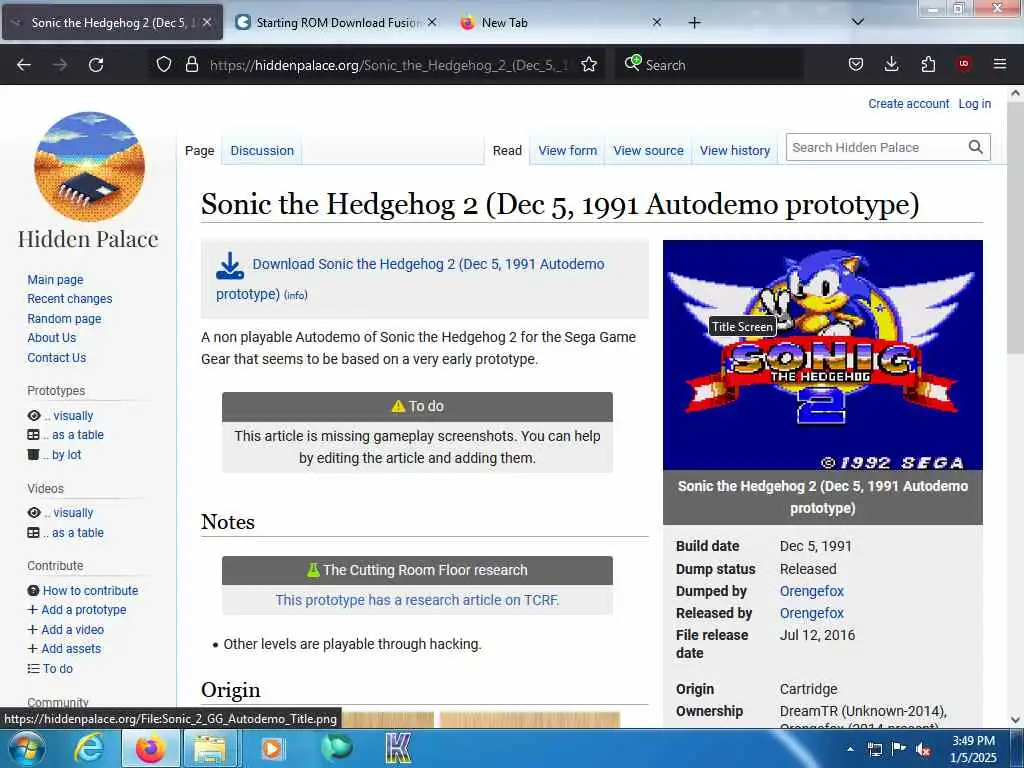The width and height of the screenshot is (1024, 768).
Task: Focus the Firefox Search box
Action: (710, 65)
